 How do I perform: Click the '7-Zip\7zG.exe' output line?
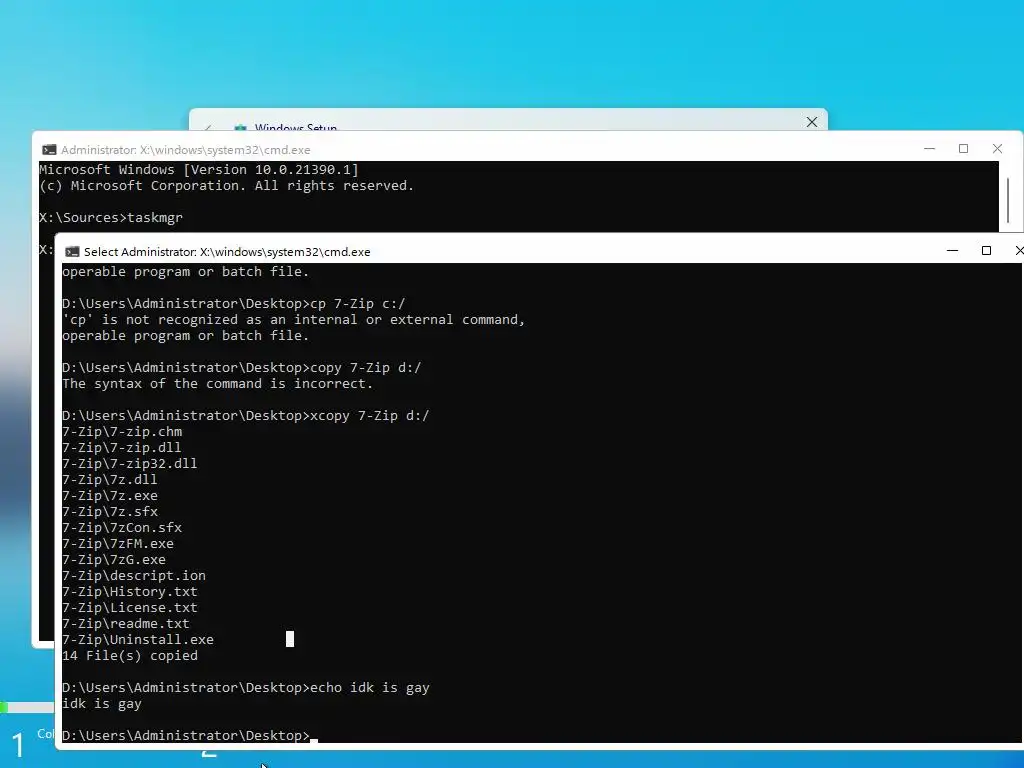[x=114, y=560]
